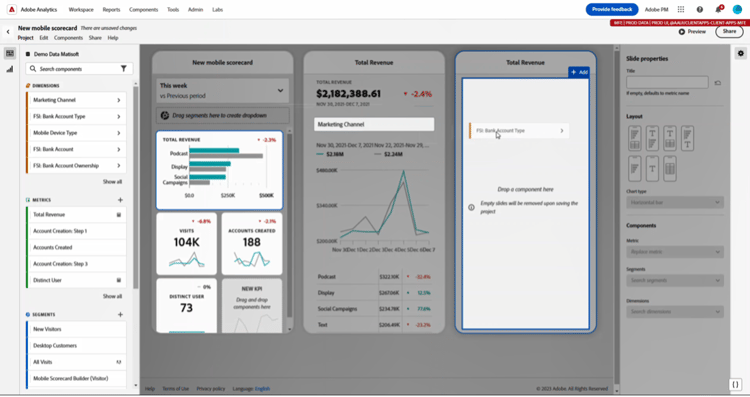The height and width of the screenshot is (397, 750).
Task: Choose layout with chart above title
Action: click(687, 138)
